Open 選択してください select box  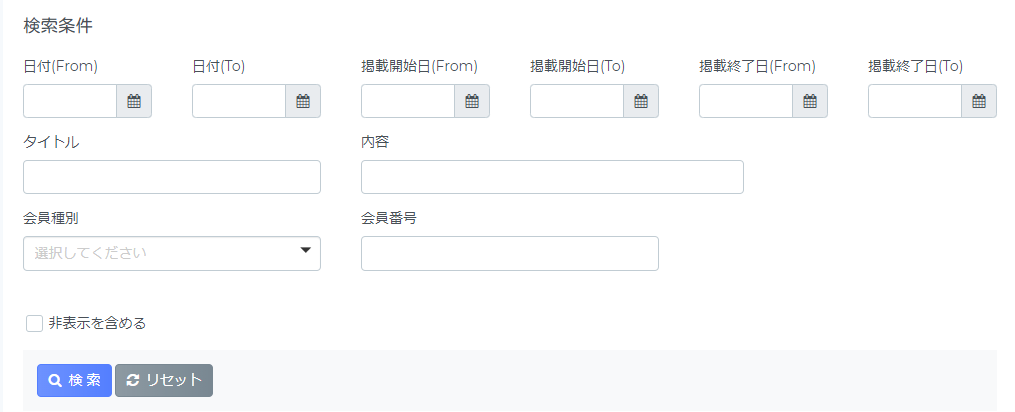click(x=172, y=253)
